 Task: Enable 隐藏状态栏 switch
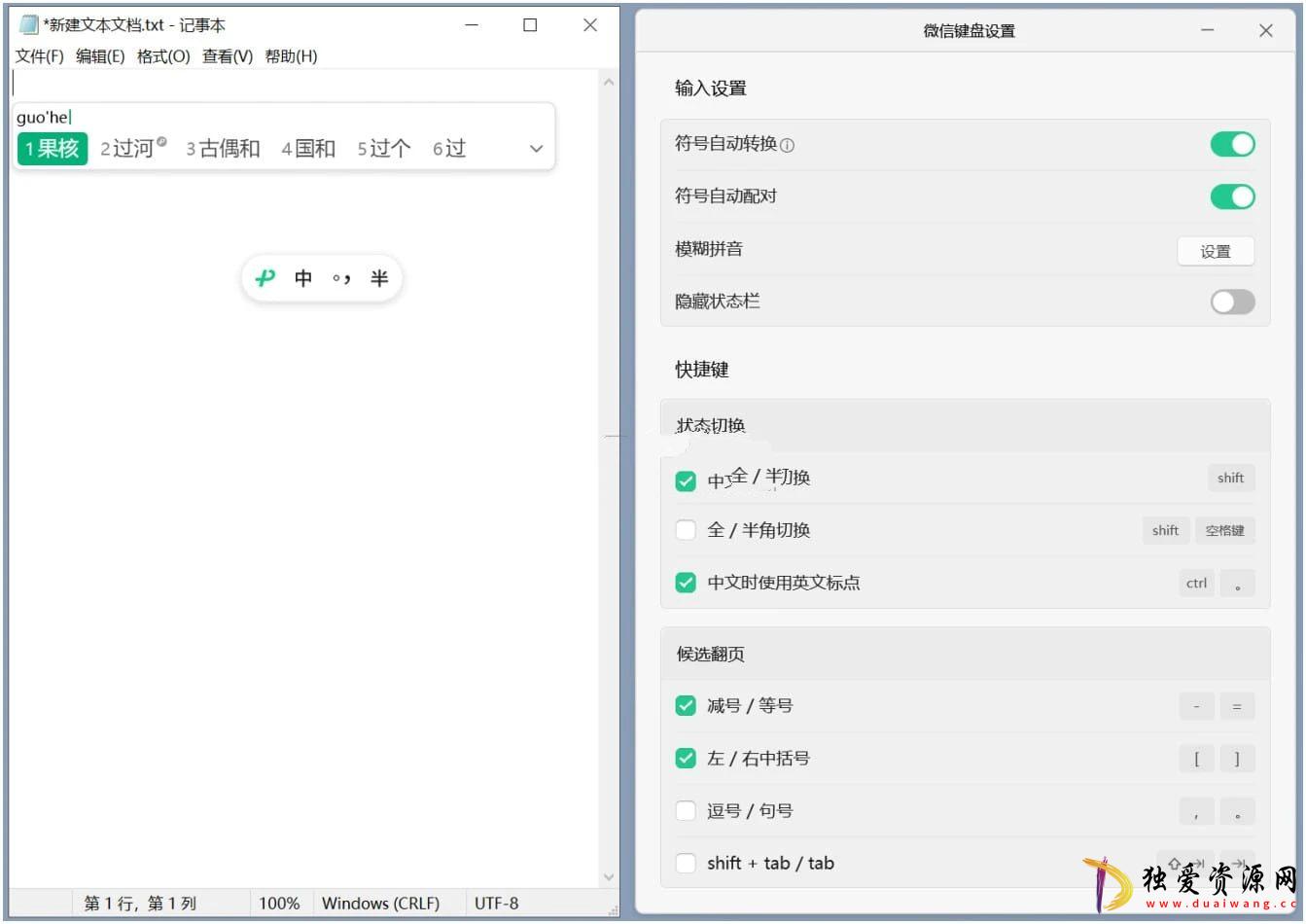click(1232, 302)
